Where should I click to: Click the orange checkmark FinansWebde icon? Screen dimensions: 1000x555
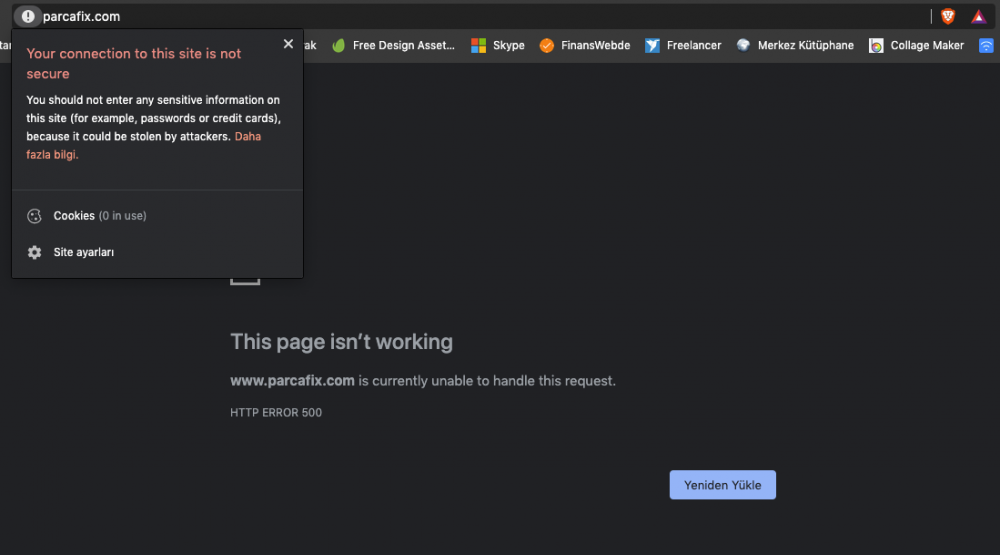coord(547,45)
